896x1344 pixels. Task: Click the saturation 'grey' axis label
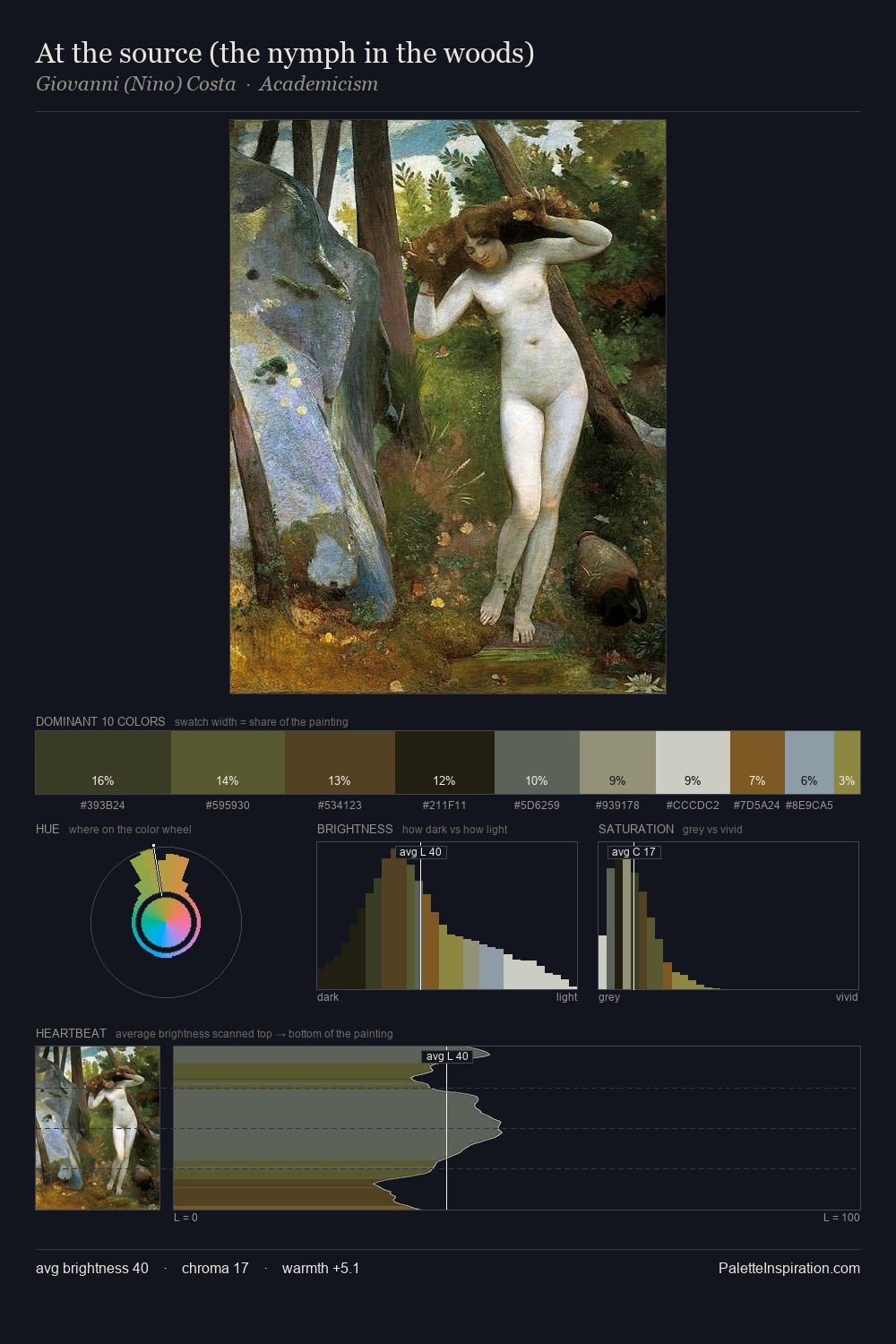[609, 997]
